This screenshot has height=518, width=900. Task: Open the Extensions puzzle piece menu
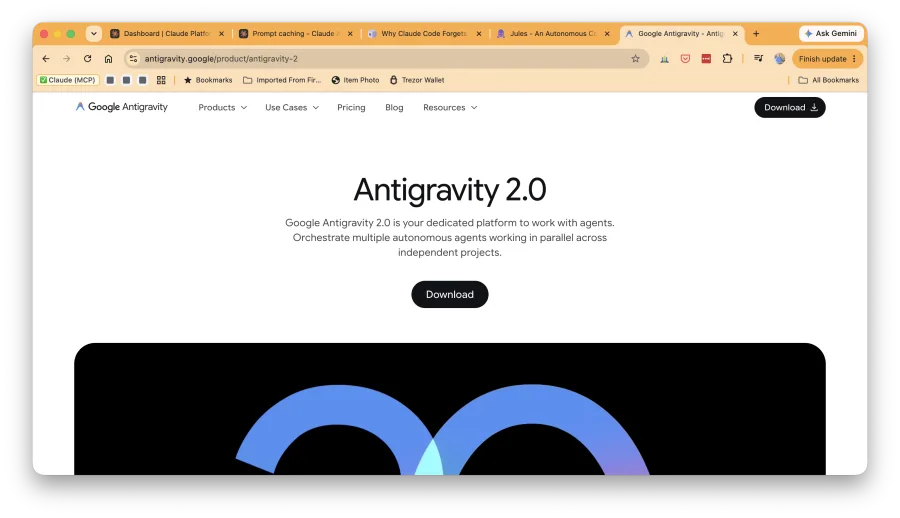tap(727, 59)
